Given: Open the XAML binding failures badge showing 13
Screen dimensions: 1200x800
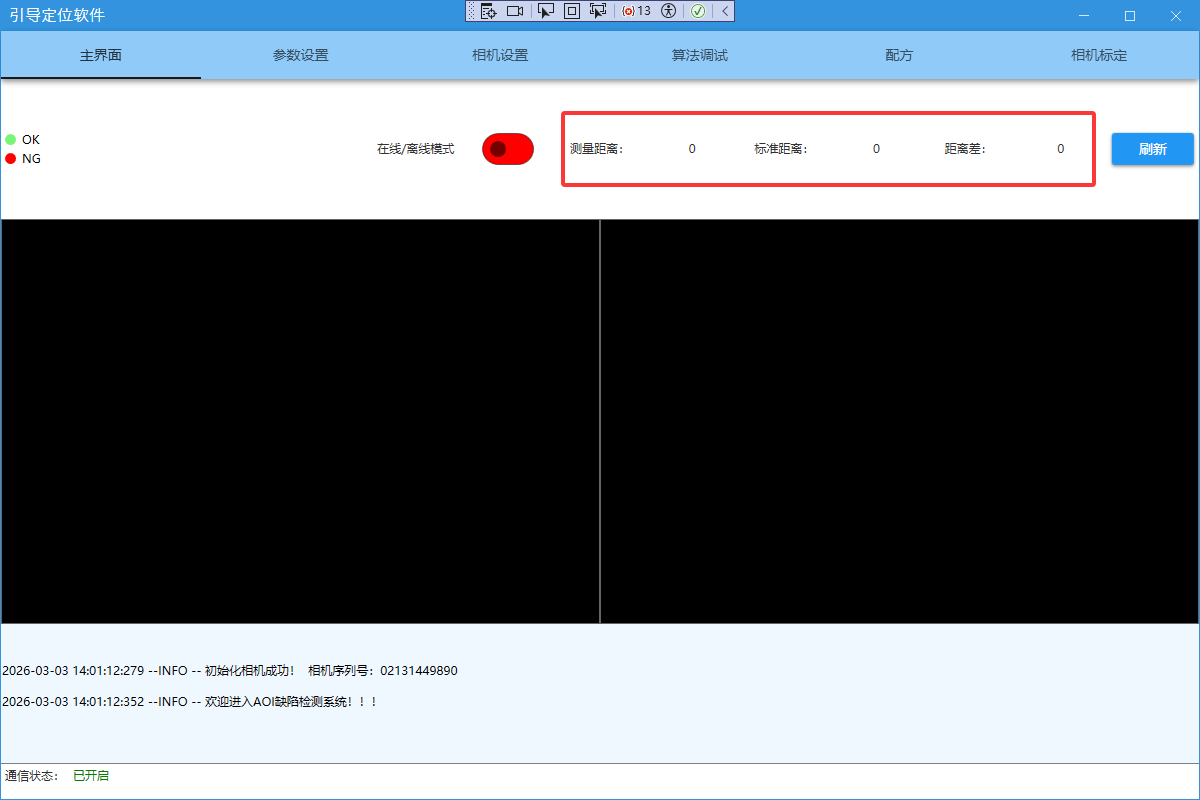Looking at the screenshot, I should [x=636, y=11].
